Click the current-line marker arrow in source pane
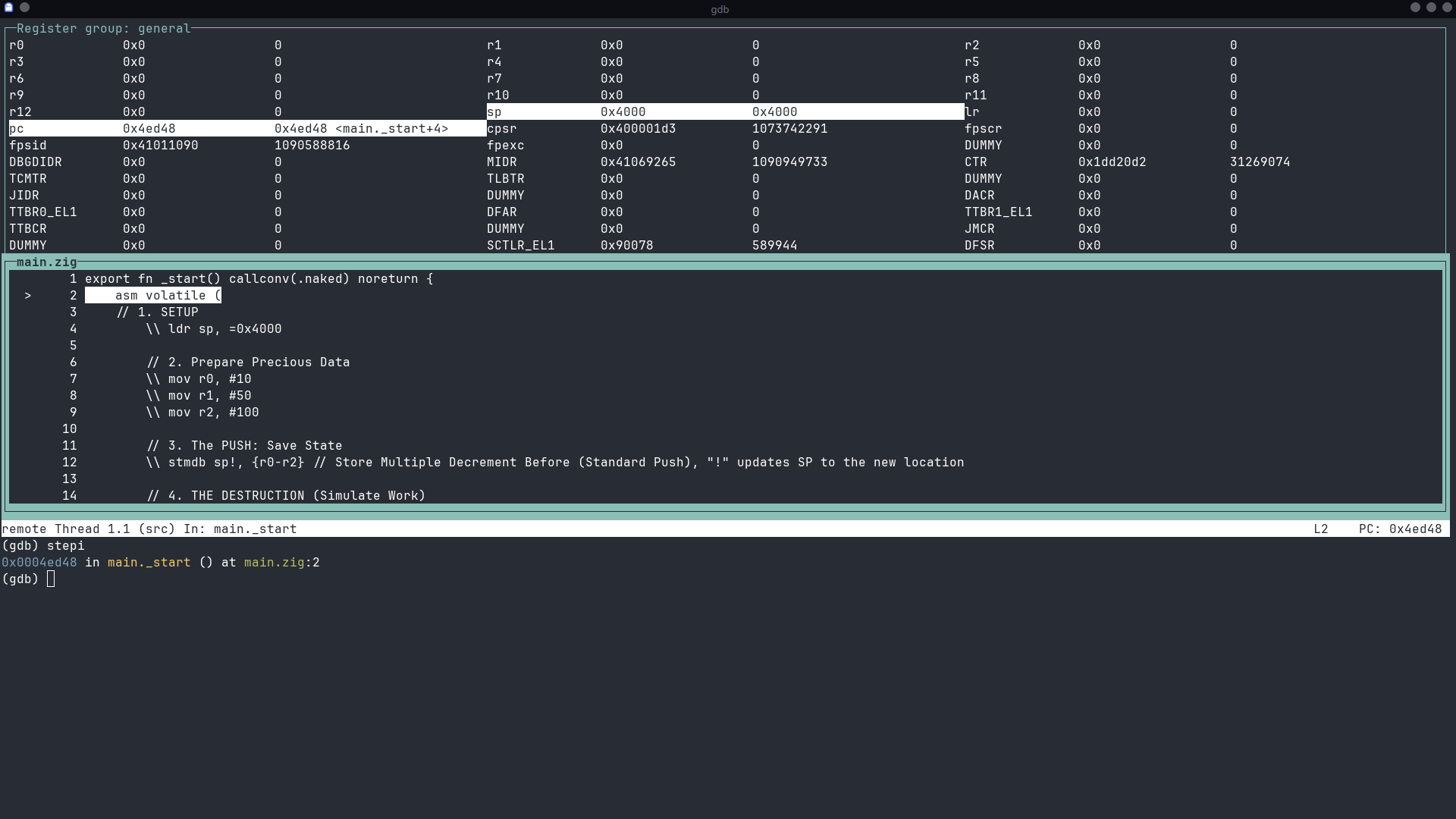This screenshot has height=819, width=1456. coord(28,295)
